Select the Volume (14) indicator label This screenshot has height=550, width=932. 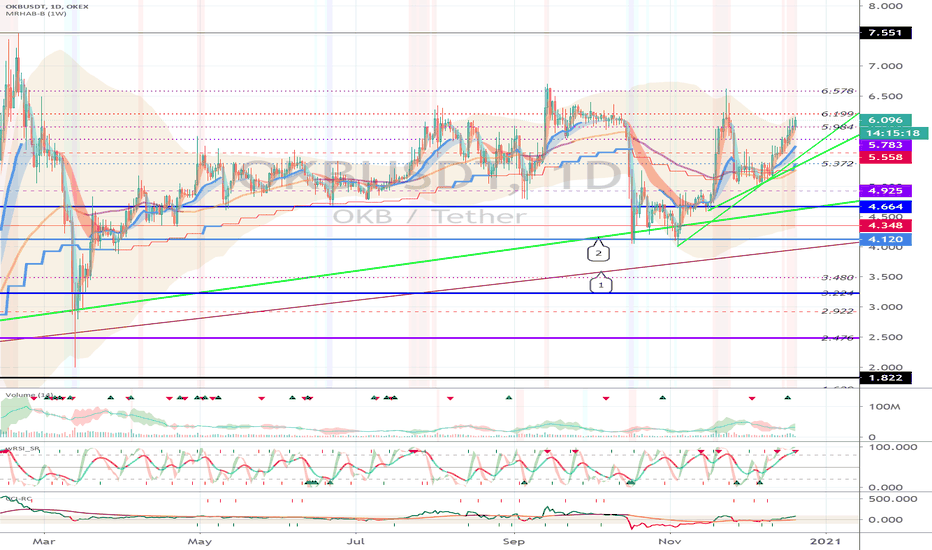30,395
